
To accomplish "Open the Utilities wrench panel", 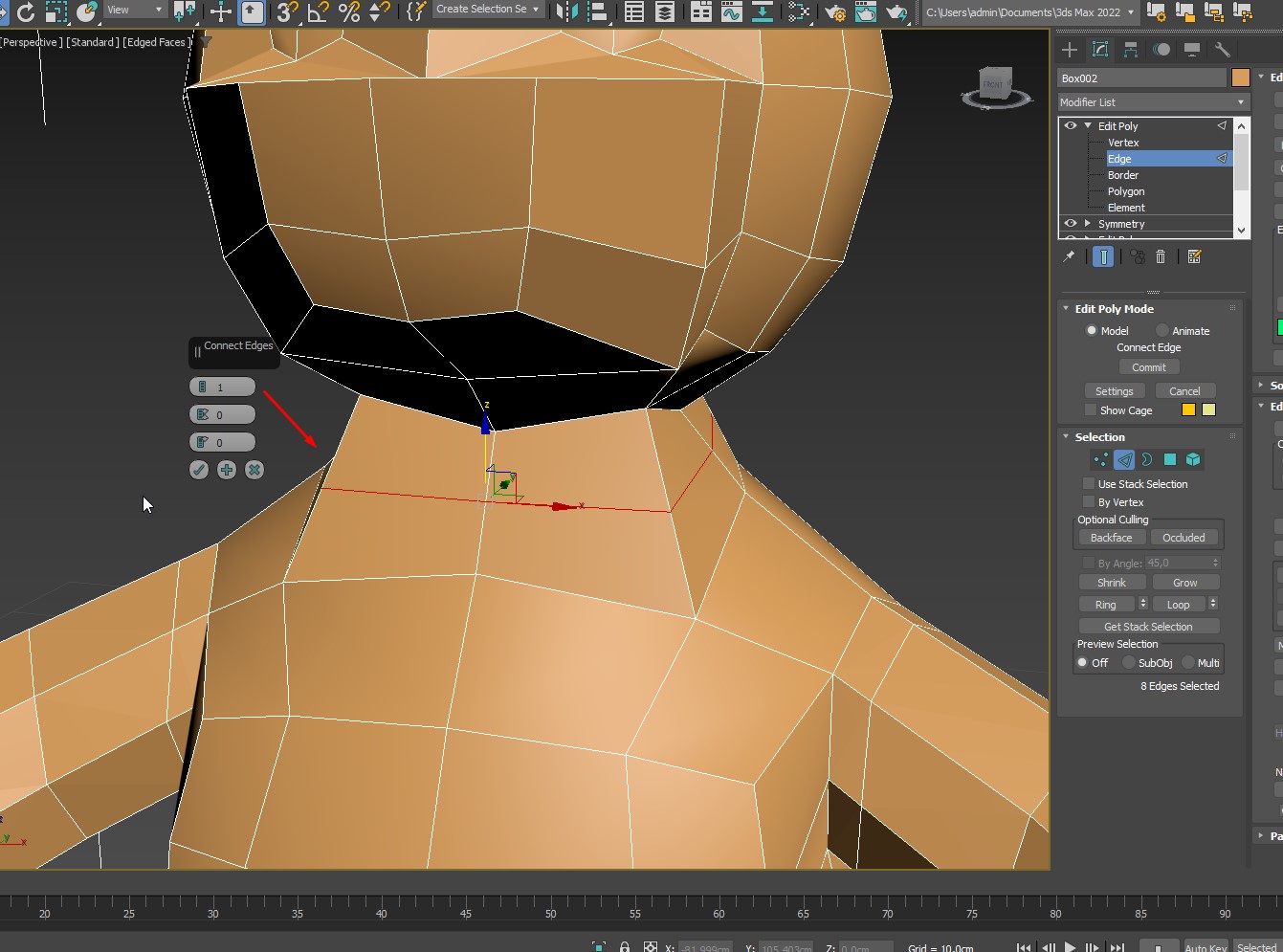I will (1222, 50).
